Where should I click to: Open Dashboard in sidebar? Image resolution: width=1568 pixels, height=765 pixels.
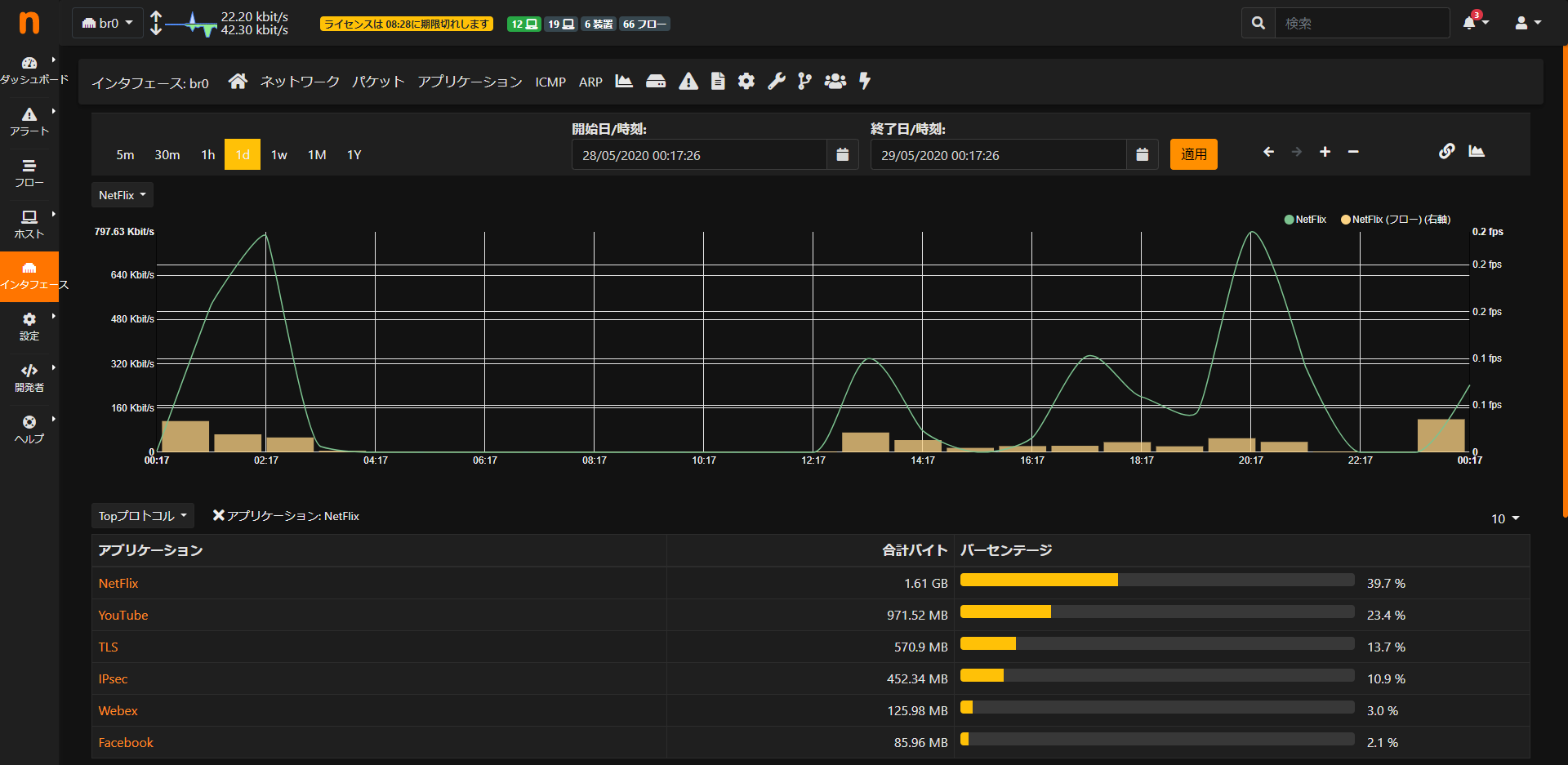click(x=29, y=70)
